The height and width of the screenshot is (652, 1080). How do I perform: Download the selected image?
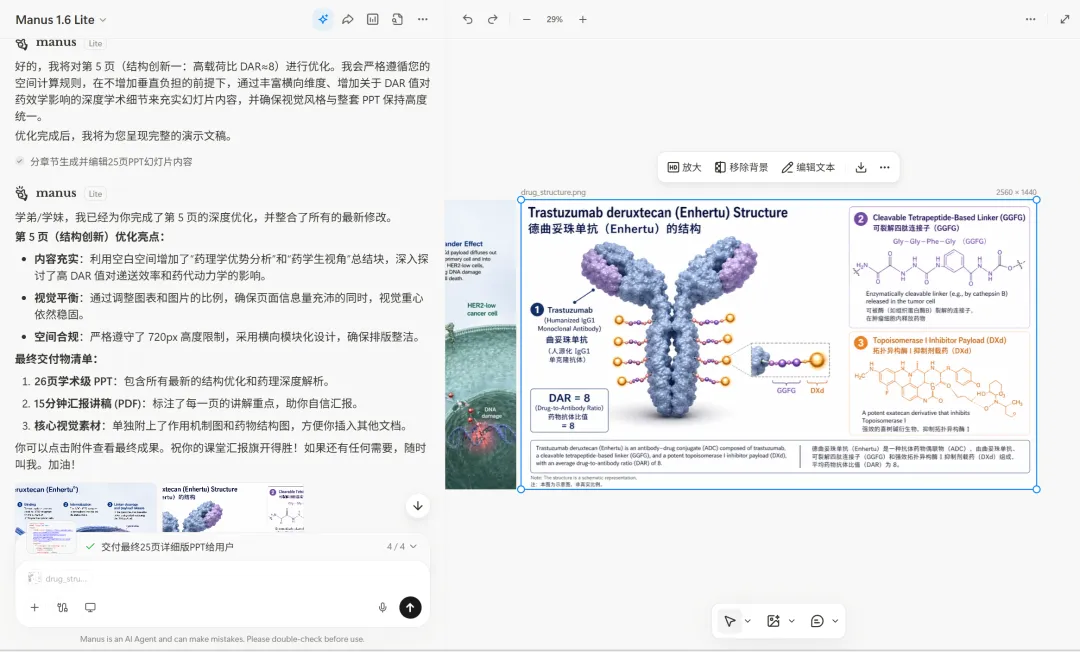861,167
